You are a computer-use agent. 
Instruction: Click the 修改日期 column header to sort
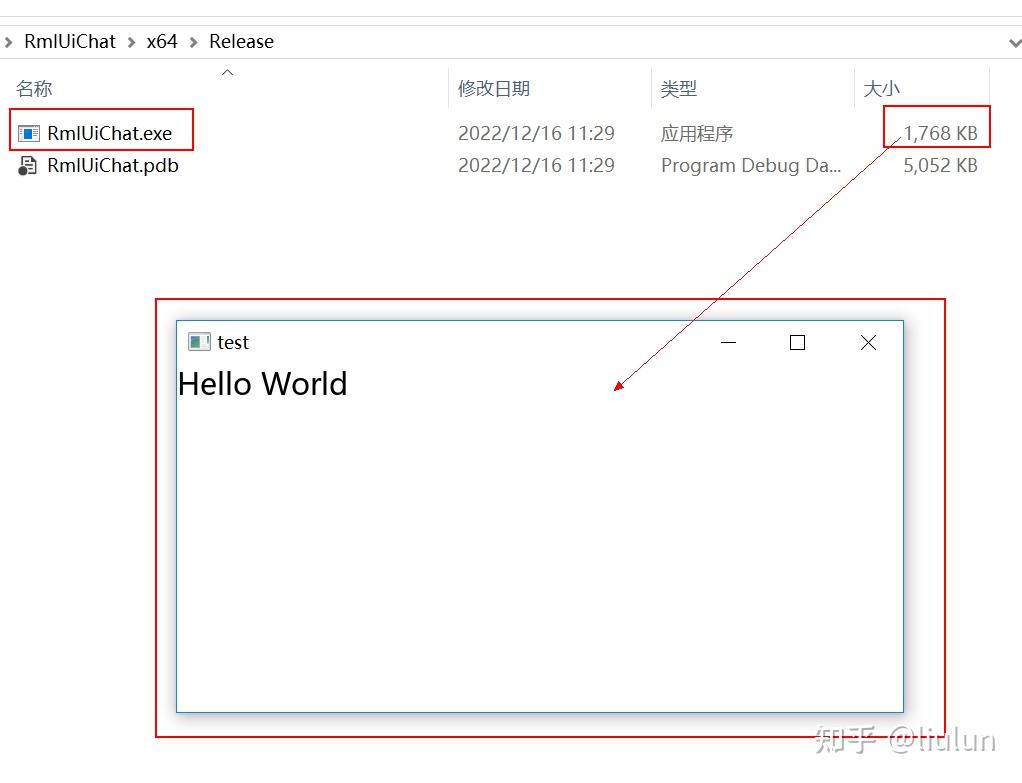pos(494,89)
